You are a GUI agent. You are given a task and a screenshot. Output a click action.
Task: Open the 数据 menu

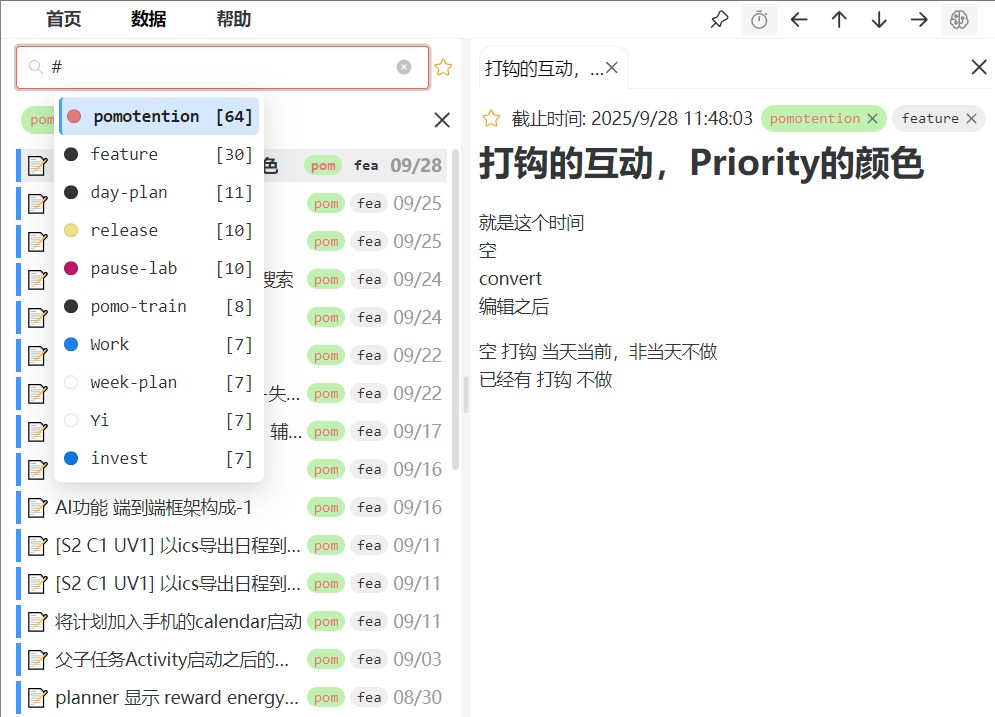tap(148, 19)
